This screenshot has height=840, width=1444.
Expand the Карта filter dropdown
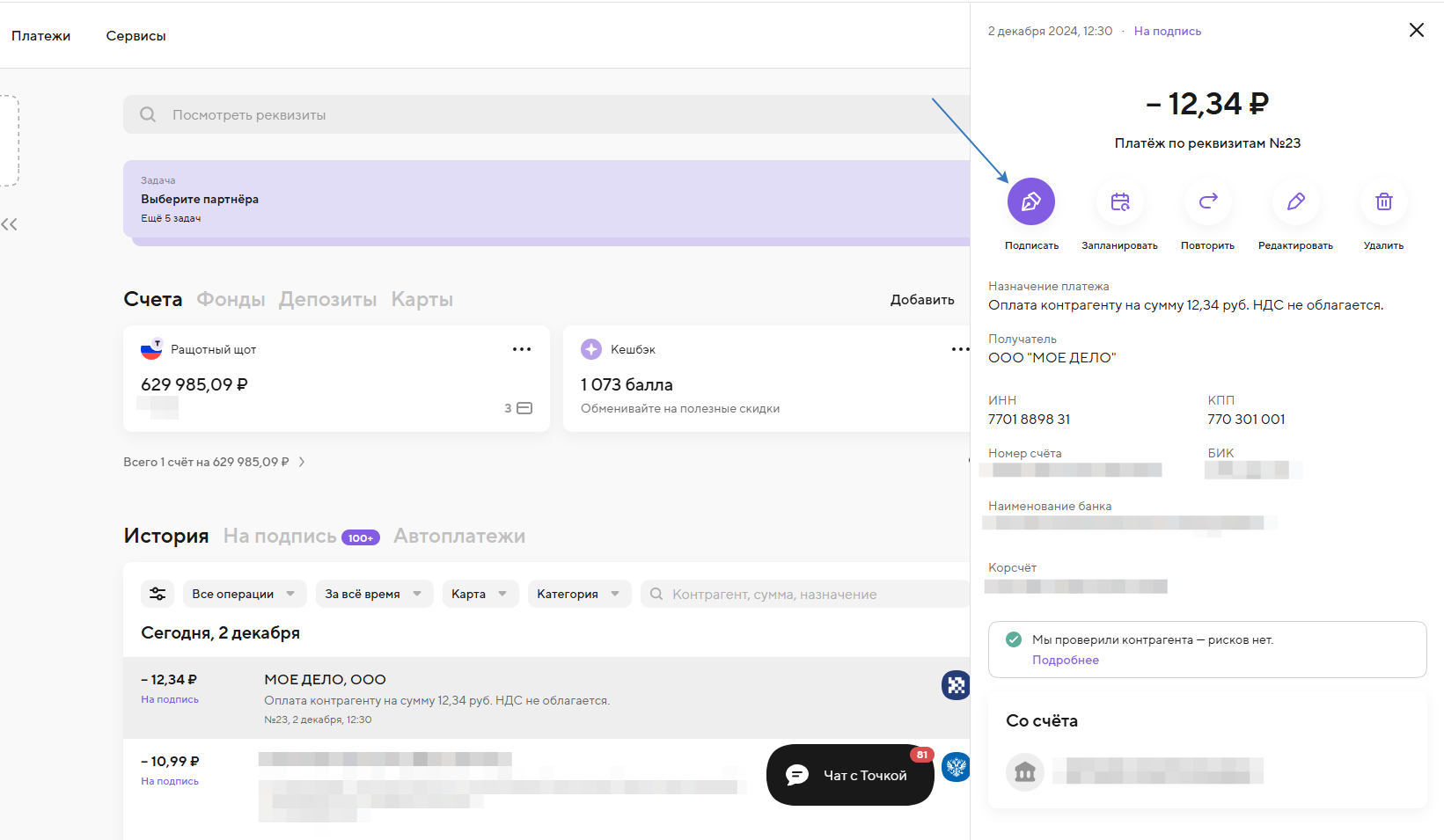[x=479, y=594]
